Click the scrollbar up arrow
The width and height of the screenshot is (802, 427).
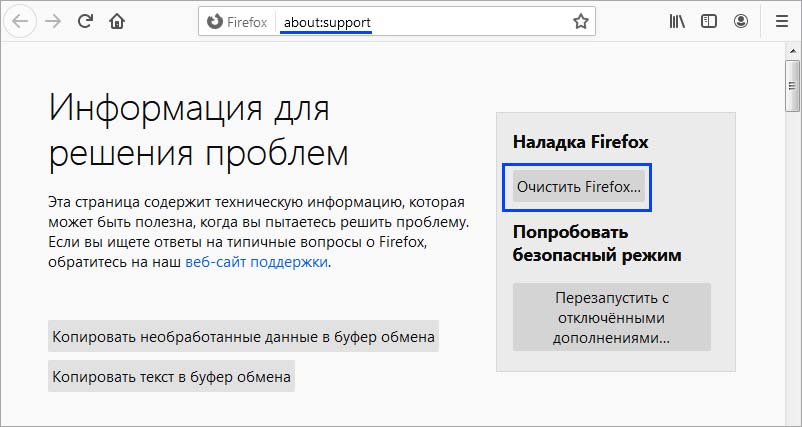click(793, 51)
